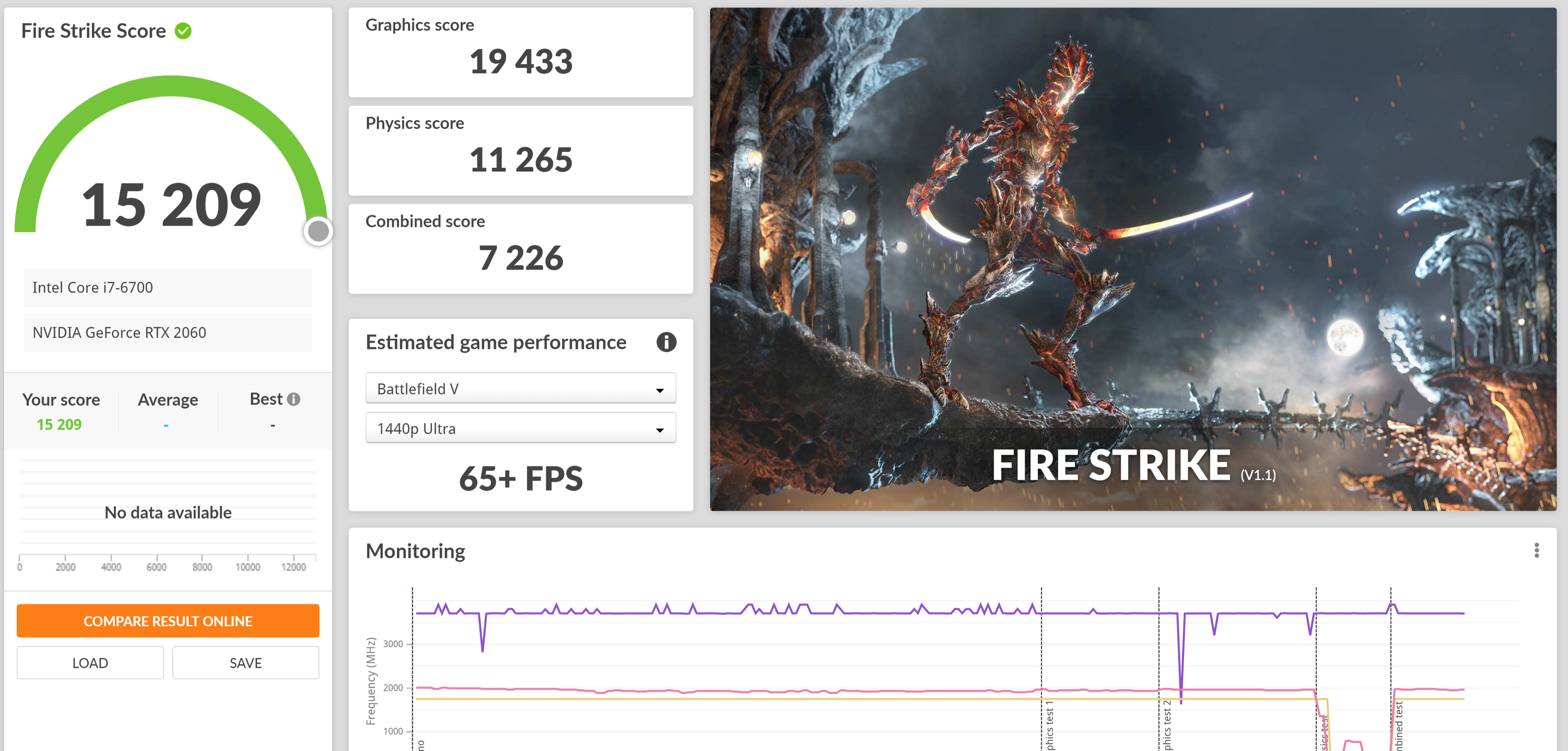
Task: Click the Graphics score card
Action: pyautogui.click(x=520, y=52)
